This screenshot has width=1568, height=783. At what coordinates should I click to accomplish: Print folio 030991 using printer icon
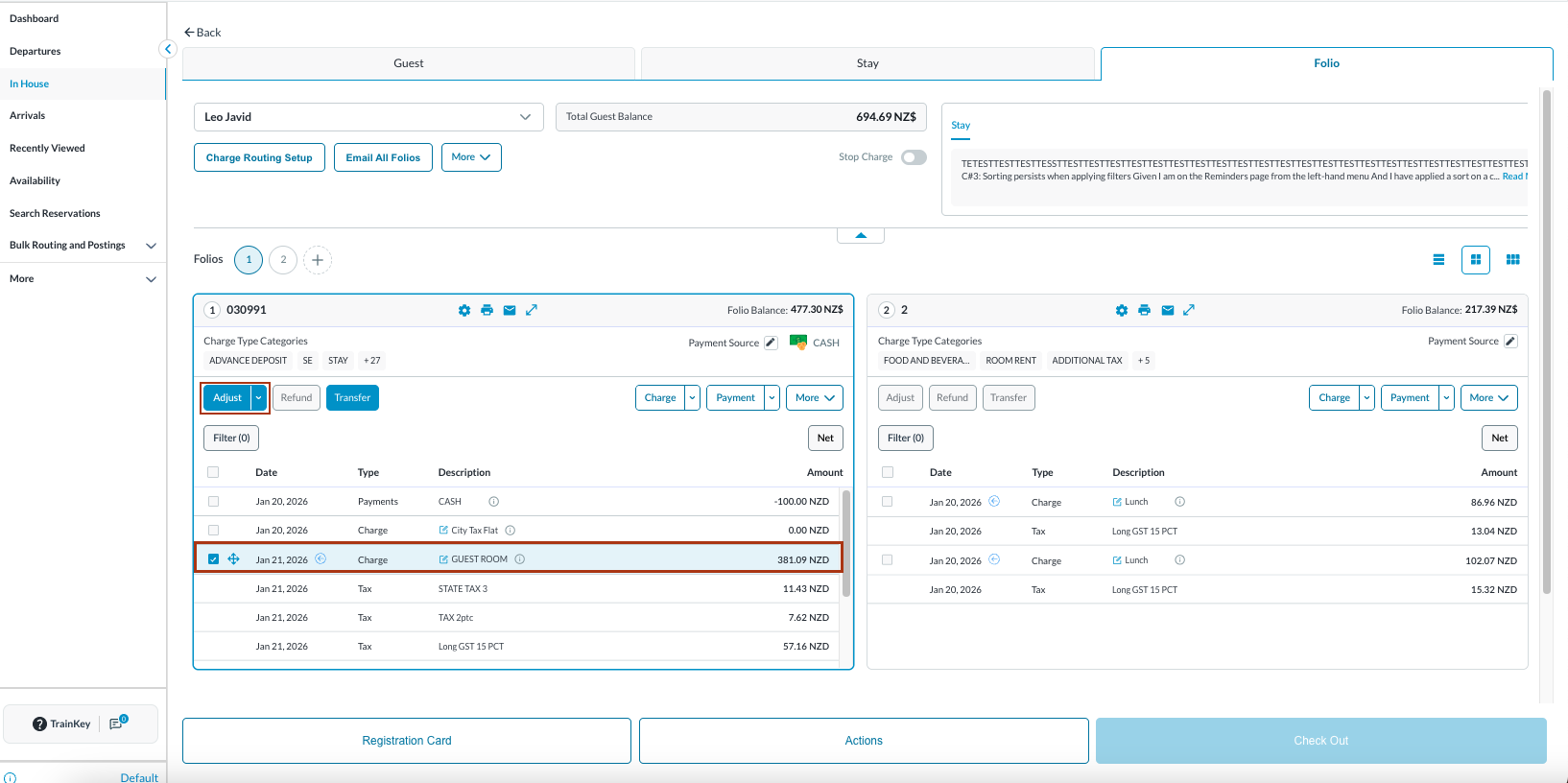pyautogui.click(x=487, y=310)
